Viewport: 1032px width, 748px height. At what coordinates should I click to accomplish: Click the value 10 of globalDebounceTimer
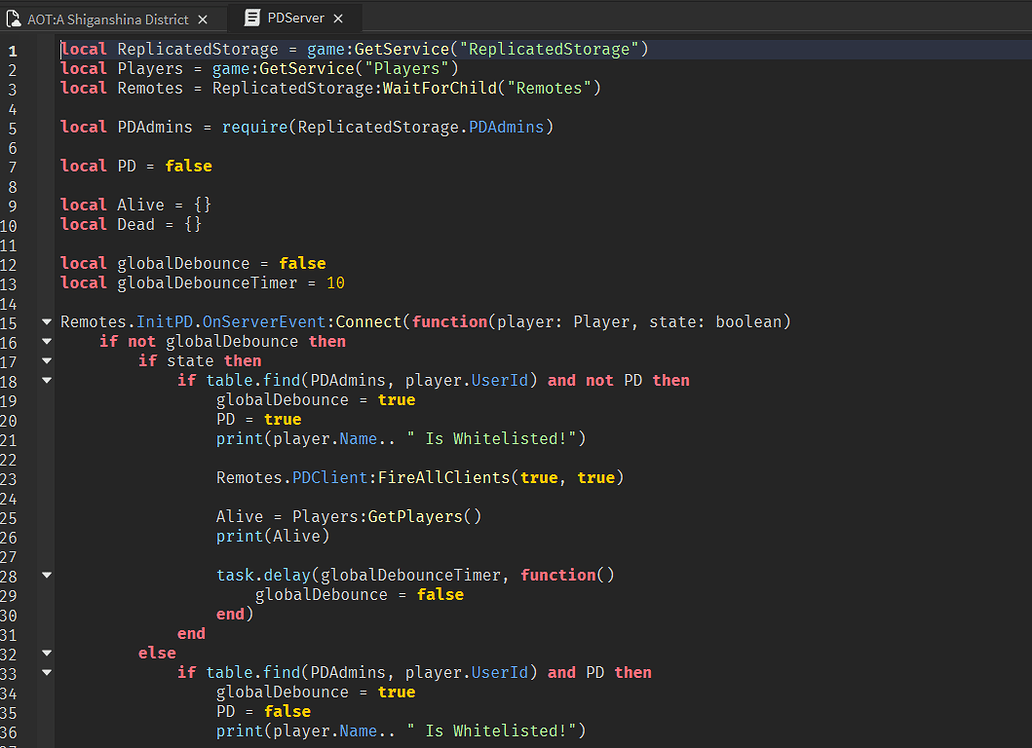(x=335, y=284)
